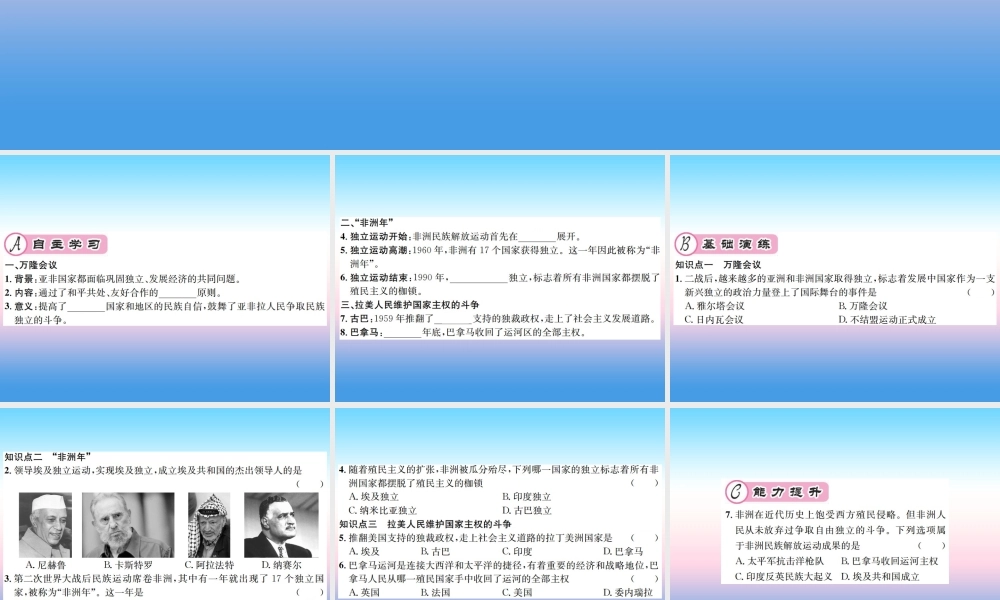This screenshot has width=1000, height=600.
Task: Select question 4 about 随着殖民主义的扩张
Action: click(x=499, y=476)
